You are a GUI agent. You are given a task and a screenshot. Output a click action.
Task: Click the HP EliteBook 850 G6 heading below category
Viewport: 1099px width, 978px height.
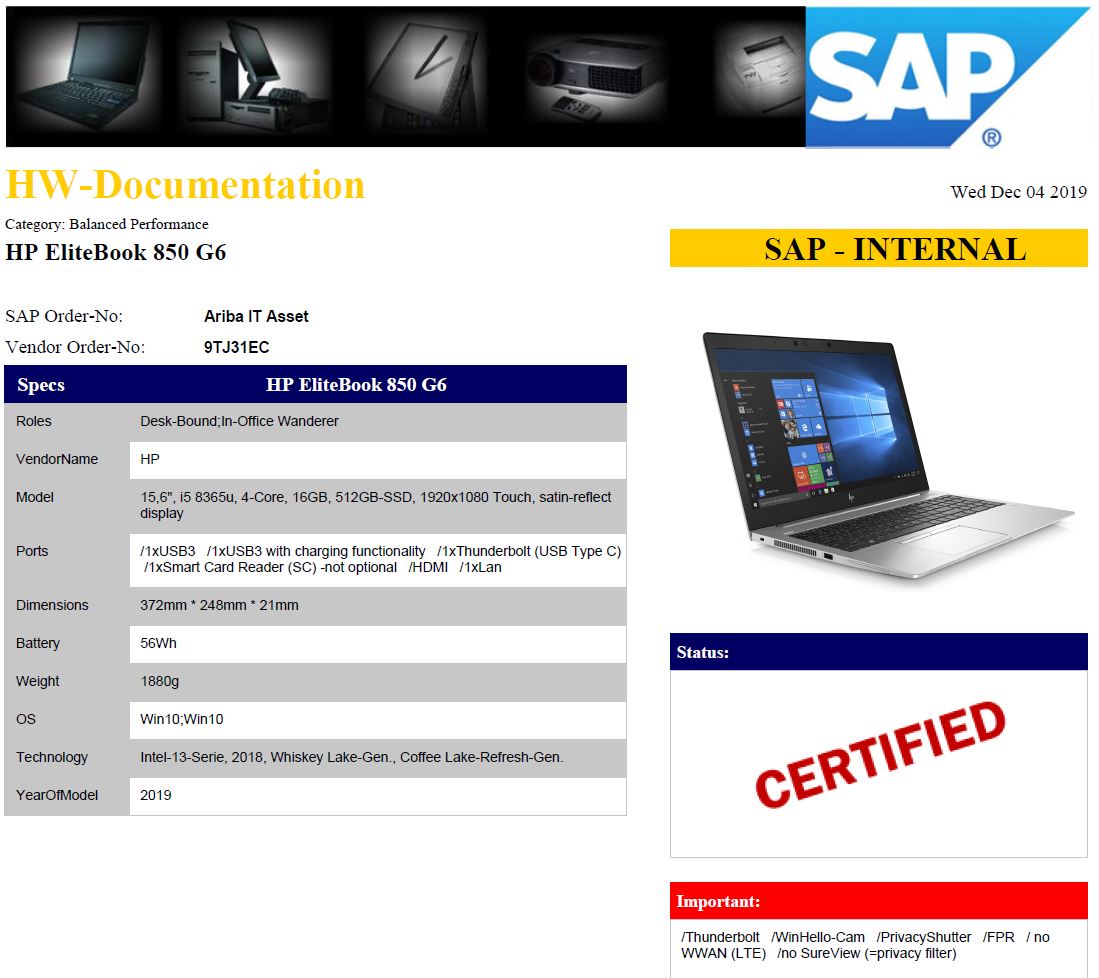point(116,252)
